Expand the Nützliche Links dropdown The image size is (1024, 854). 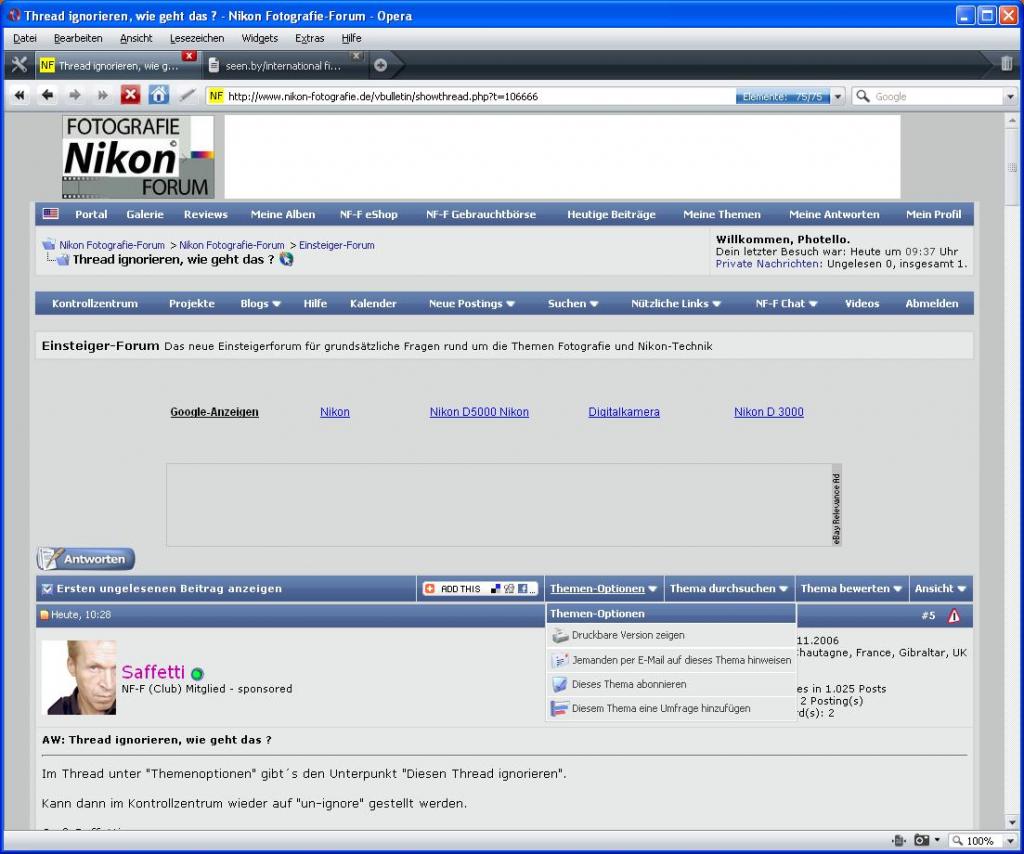click(676, 304)
